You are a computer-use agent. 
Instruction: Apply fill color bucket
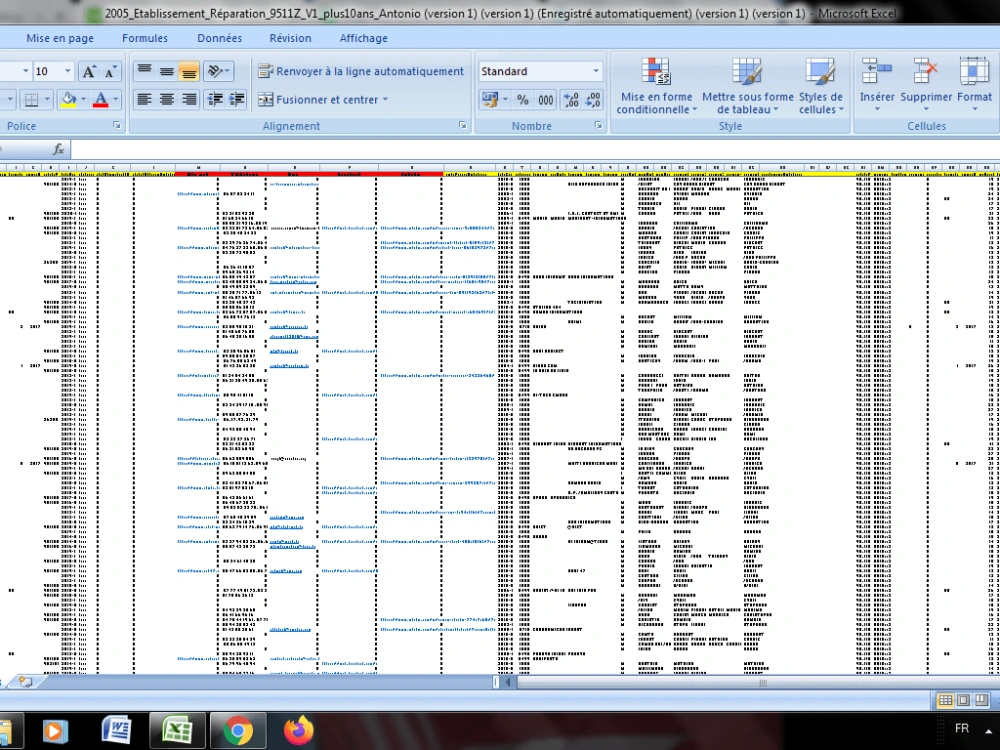pos(68,99)
